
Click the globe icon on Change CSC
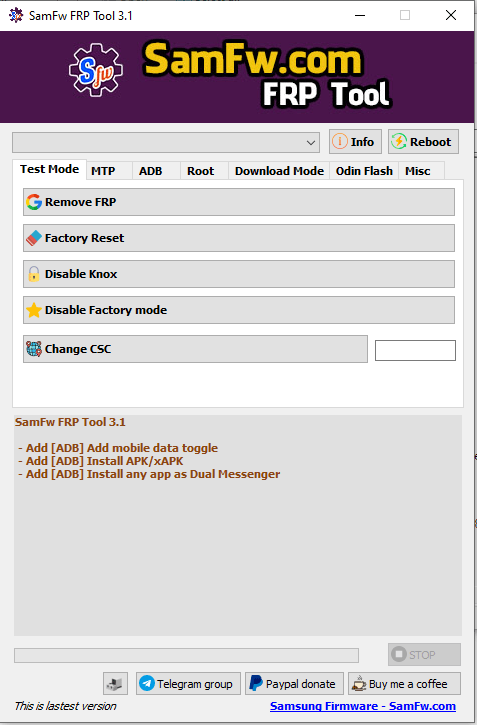pos(34,349)
